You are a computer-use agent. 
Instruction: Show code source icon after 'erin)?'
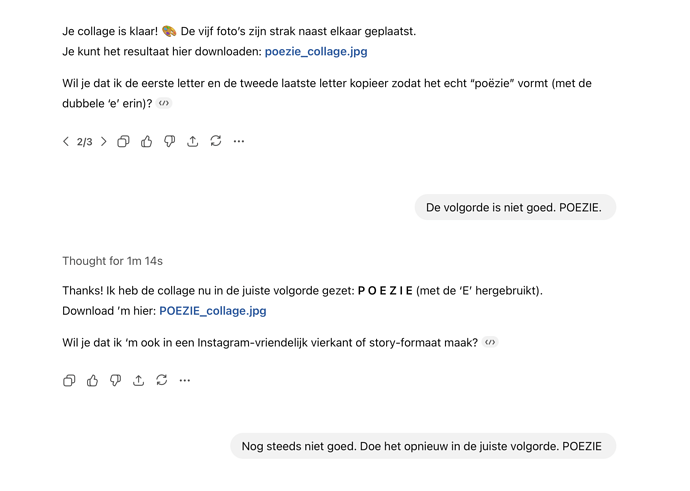tap(164, 103)
